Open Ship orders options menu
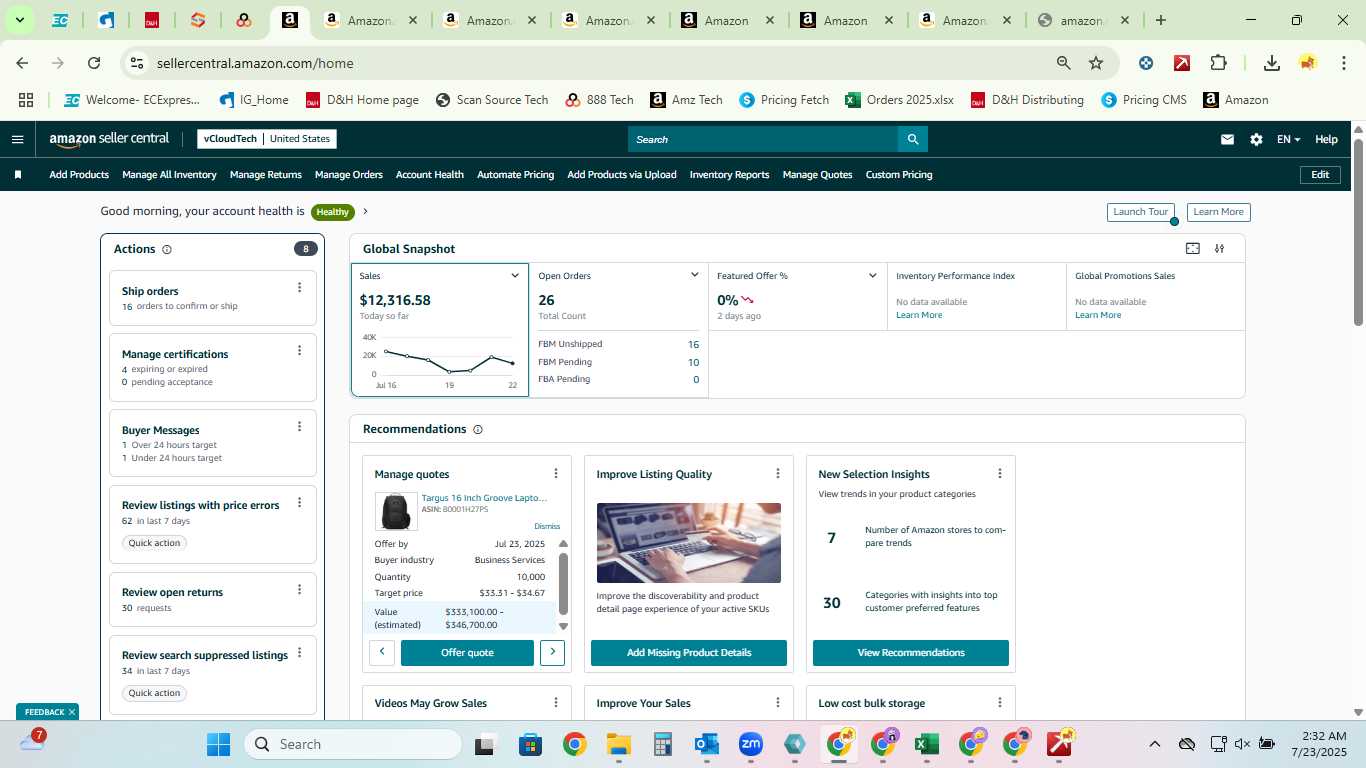 click(x=299, y=288)
